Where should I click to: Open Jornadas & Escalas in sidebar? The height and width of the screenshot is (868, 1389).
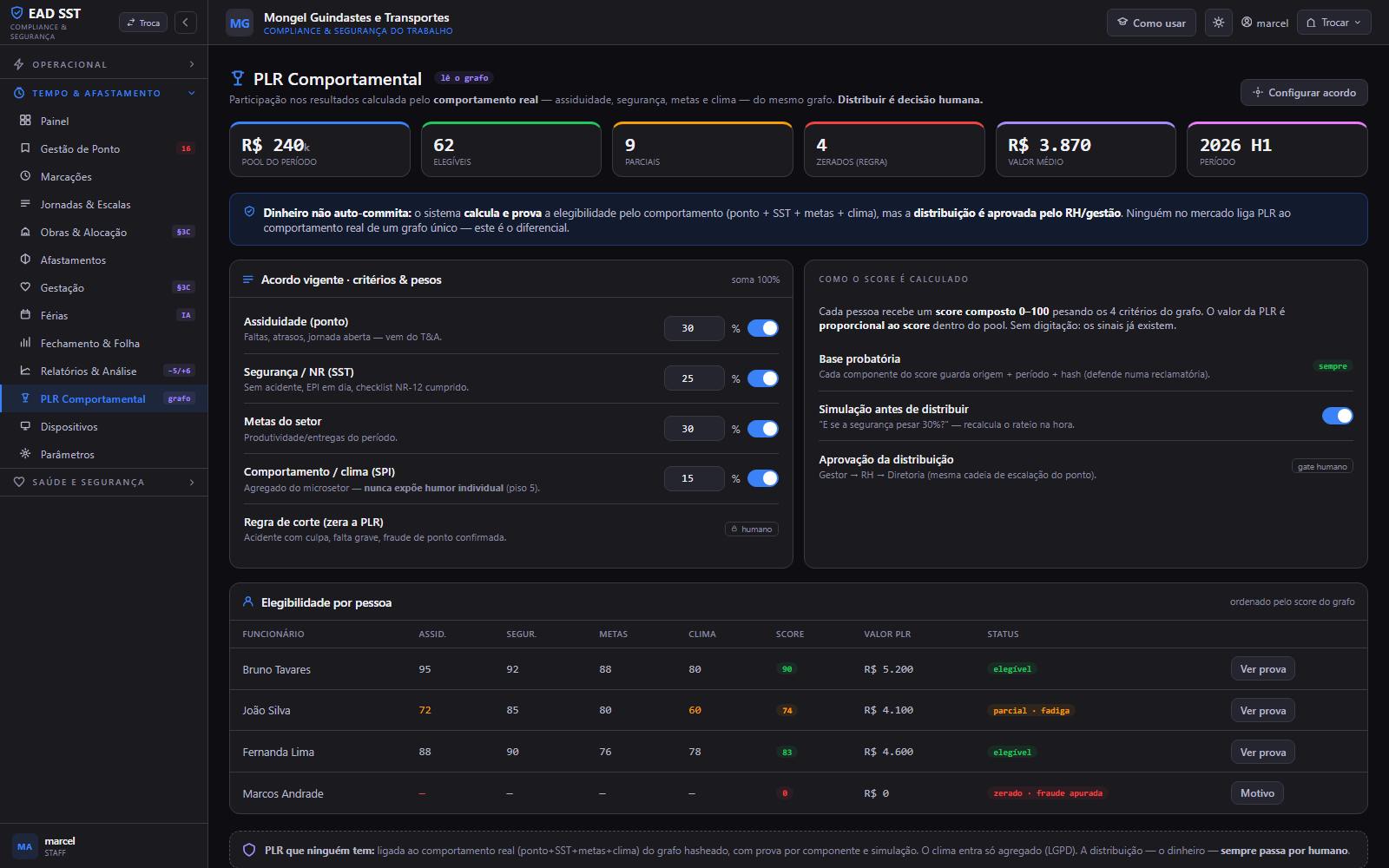coord(104,204)
